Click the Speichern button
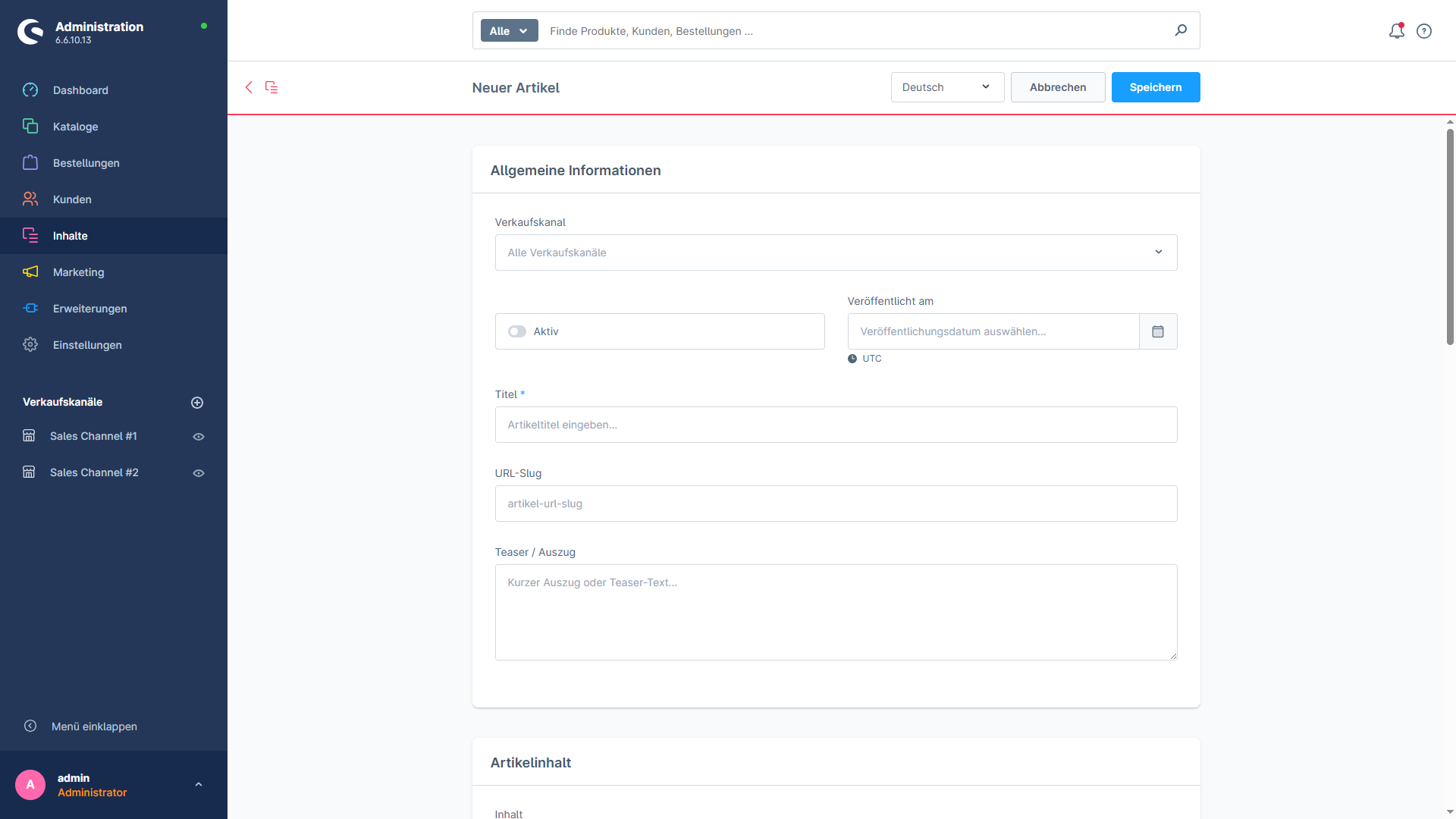Image resolution: width=1456 pixels, height=819 pixels. [1156, 87]
